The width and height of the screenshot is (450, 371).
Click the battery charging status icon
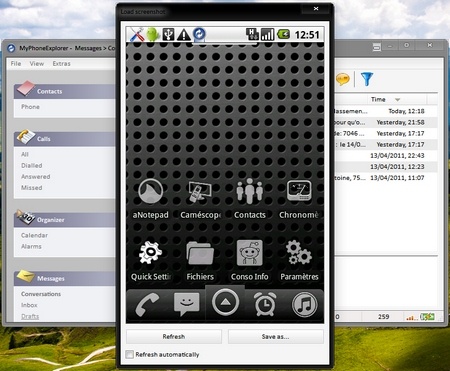[283, 34]
